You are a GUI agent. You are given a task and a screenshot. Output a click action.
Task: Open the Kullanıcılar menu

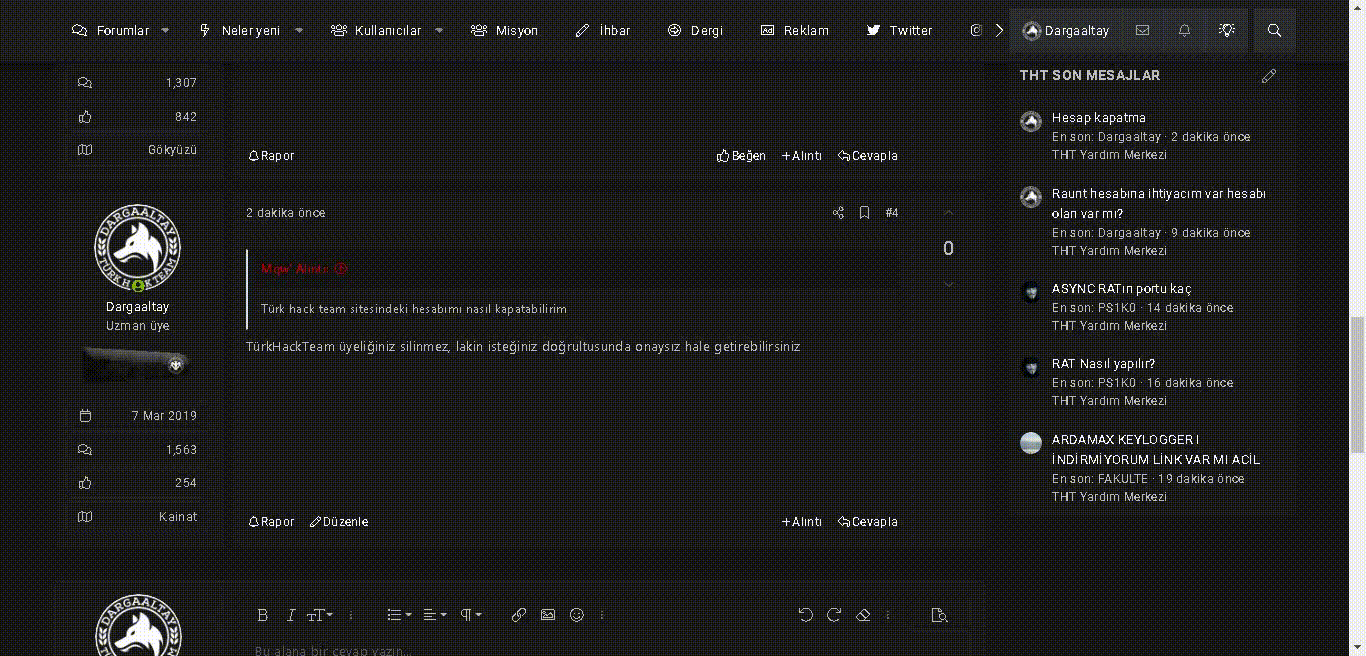[x=377, y=31]
